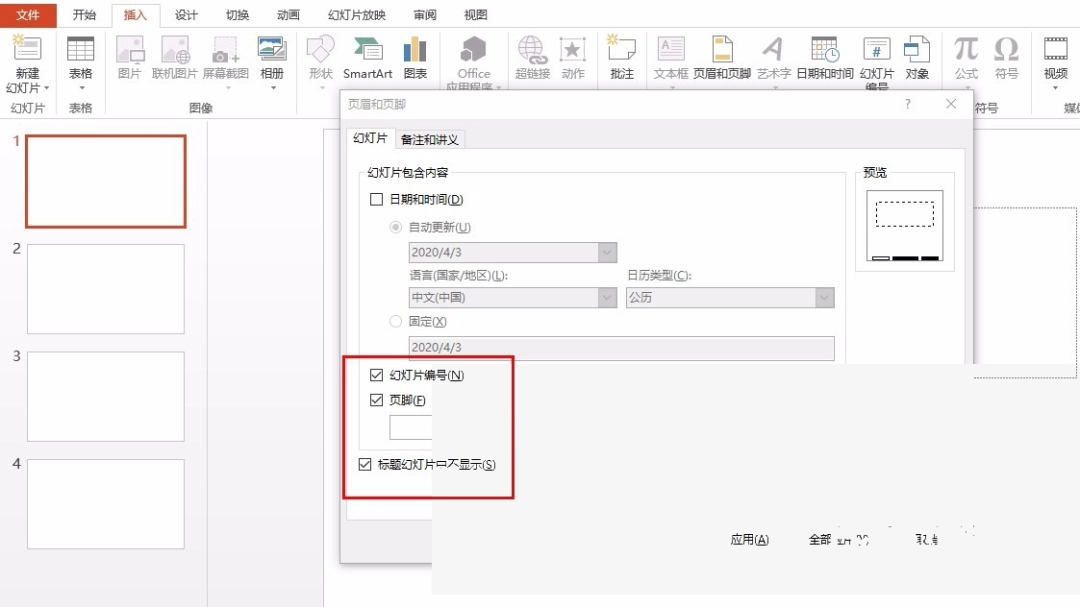Expand the New Slide dropdown arrow
This screenshot has height=607, width=1080.
click(x=47, y=88)
